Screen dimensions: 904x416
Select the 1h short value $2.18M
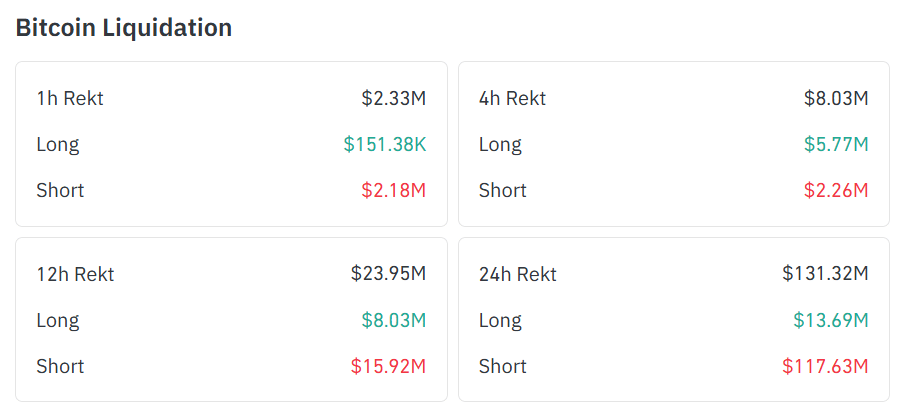pyautogui.click(x=394, y=190)
